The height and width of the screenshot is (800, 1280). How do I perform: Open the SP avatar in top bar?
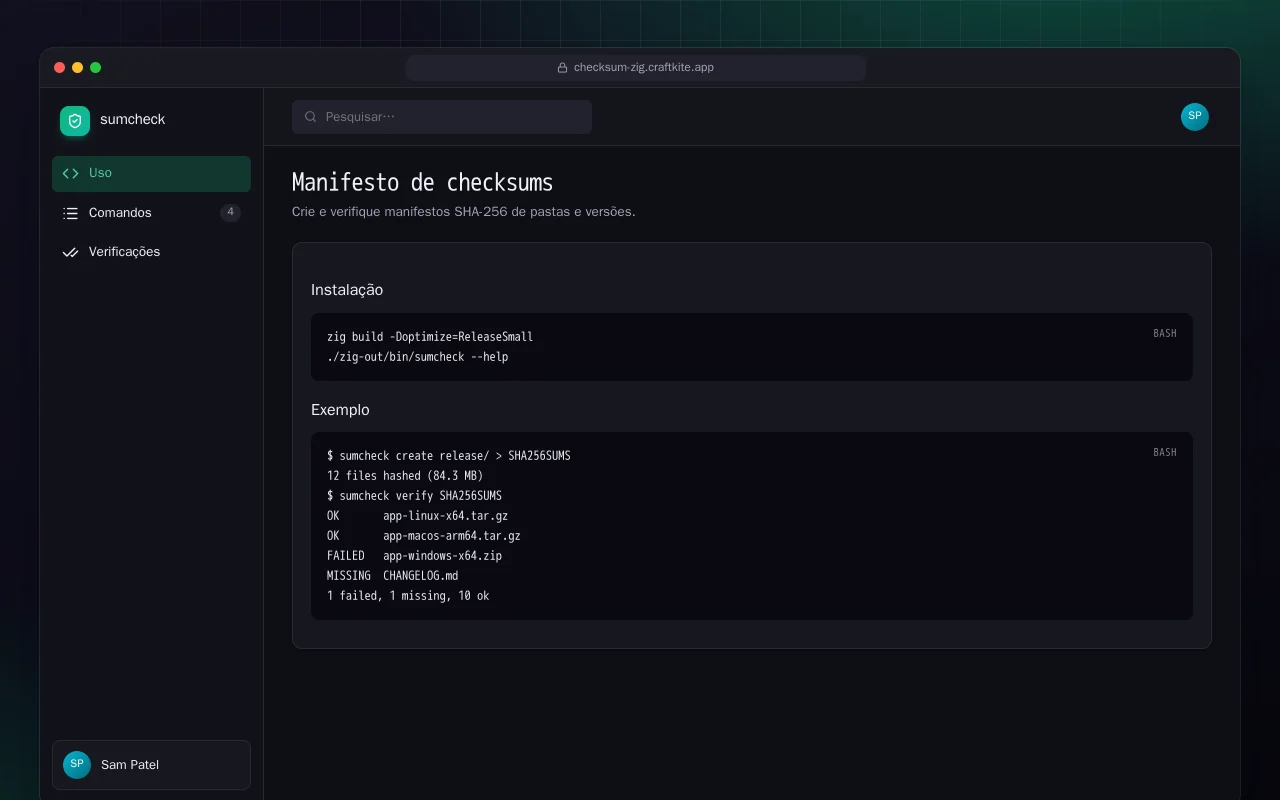[1195, 117]
